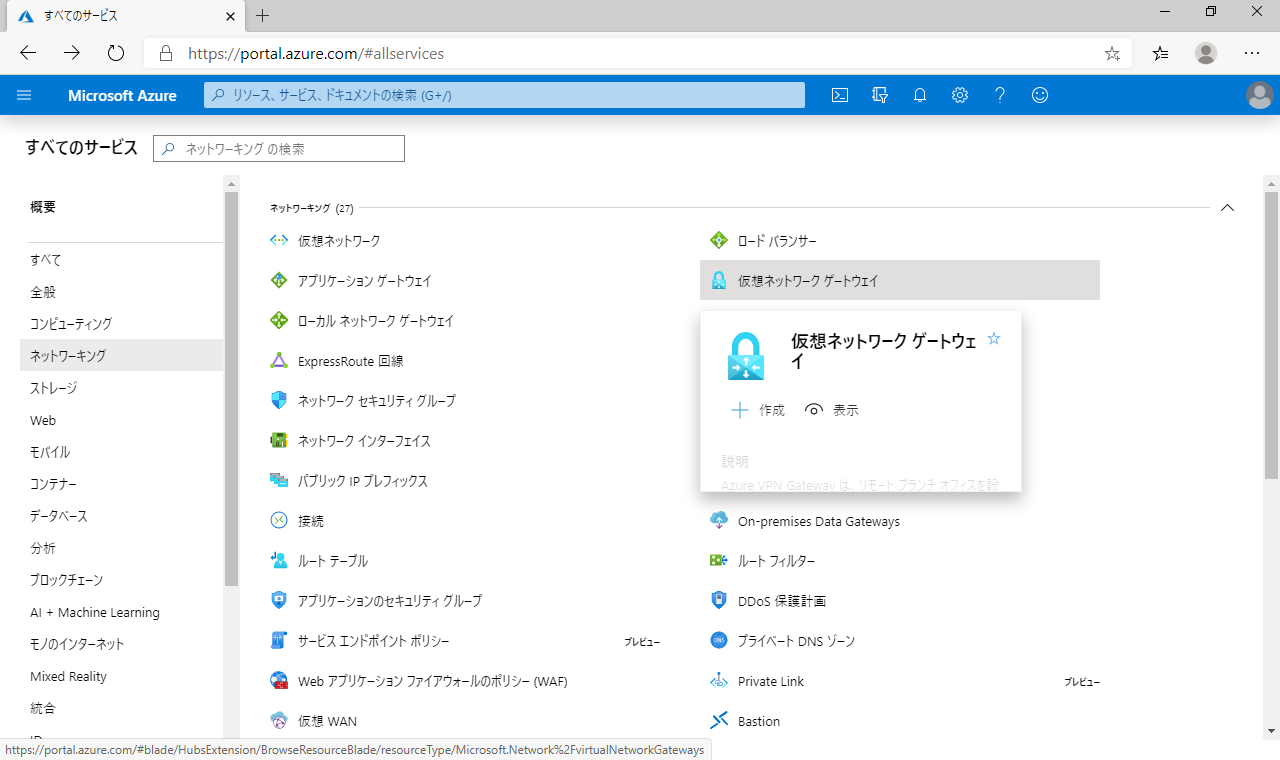The image size is (1280, 760).
Task: Open the Azure portal hamburger menu
Action: click(x=25, y=95)
